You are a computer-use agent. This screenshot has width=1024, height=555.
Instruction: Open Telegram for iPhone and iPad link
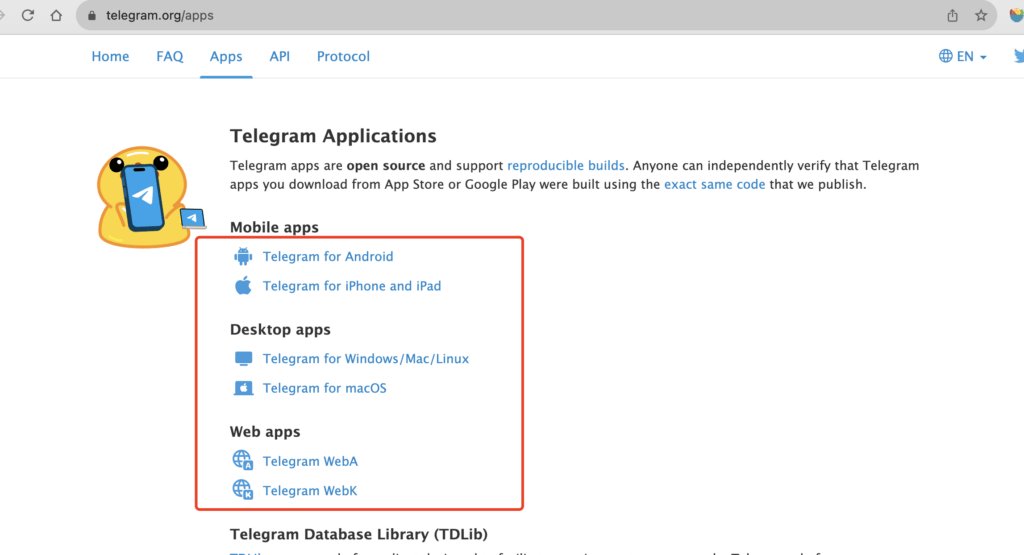(x=352, y=285)
